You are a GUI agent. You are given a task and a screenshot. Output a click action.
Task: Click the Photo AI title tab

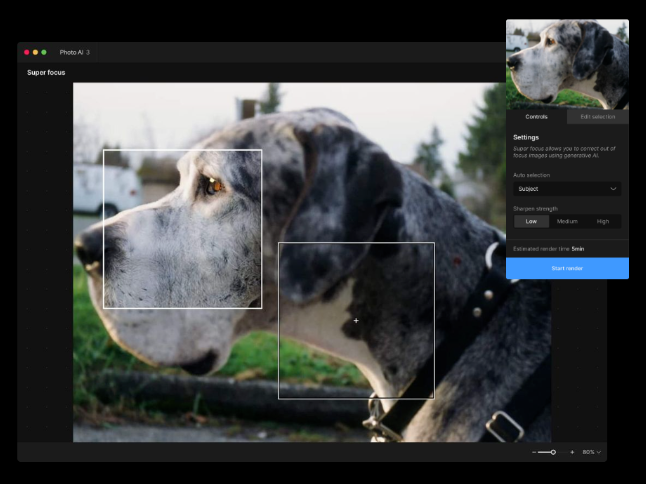tap(74, 52)
